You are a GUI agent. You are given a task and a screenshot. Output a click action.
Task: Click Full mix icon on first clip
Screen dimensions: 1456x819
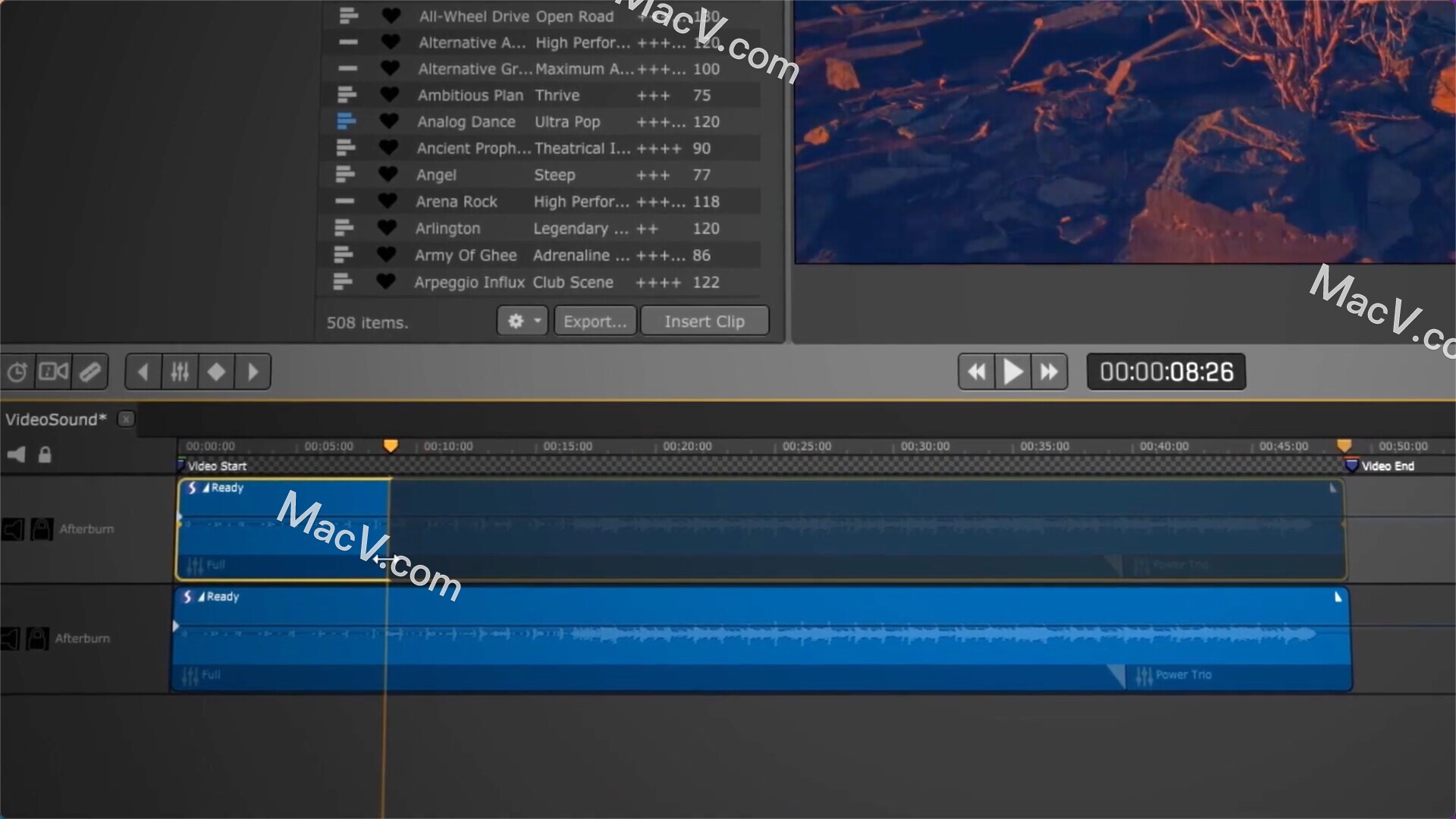tap(194, 565)
